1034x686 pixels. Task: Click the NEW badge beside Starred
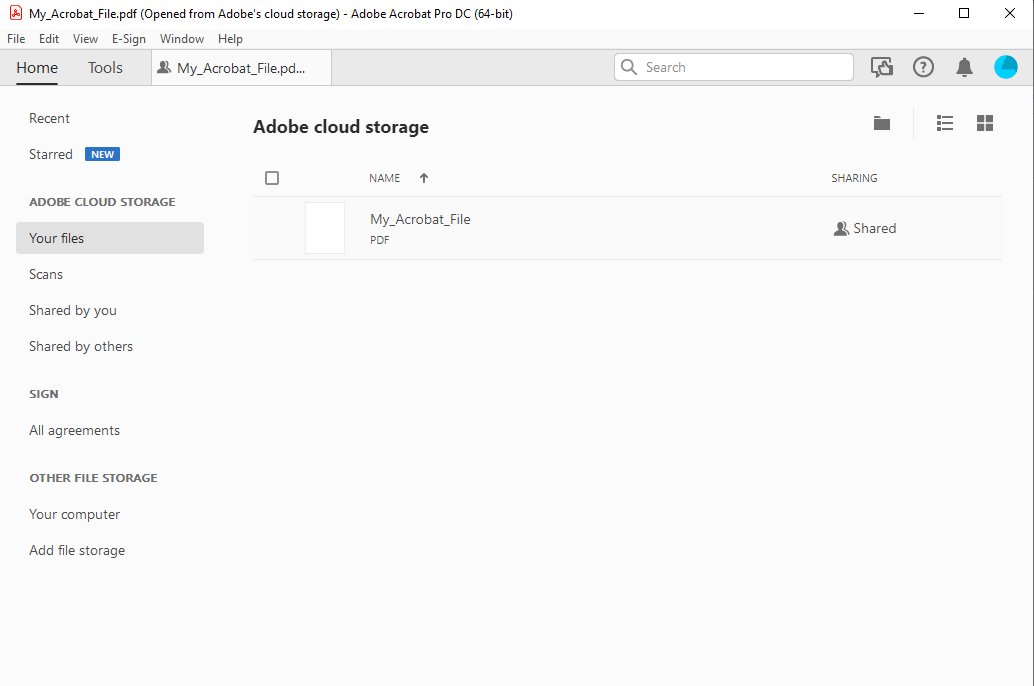point(102,154)
